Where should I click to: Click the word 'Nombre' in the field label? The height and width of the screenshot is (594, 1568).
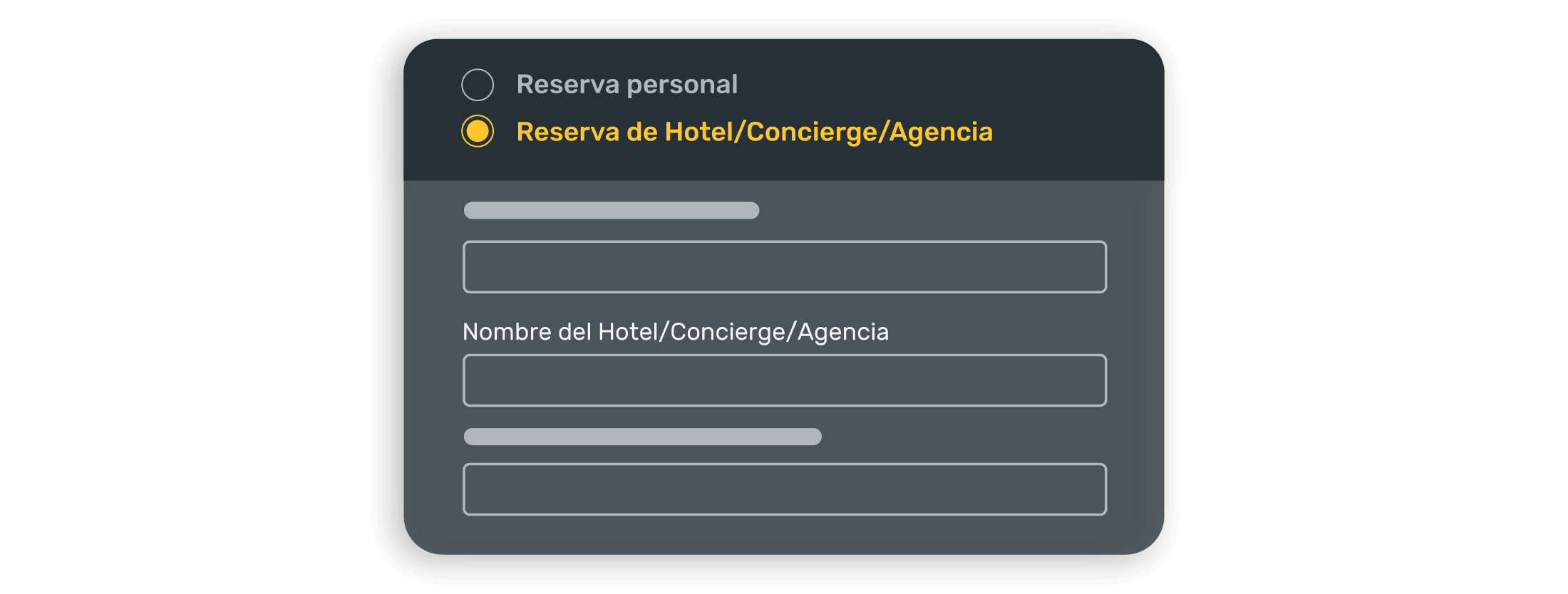point(507,332)
